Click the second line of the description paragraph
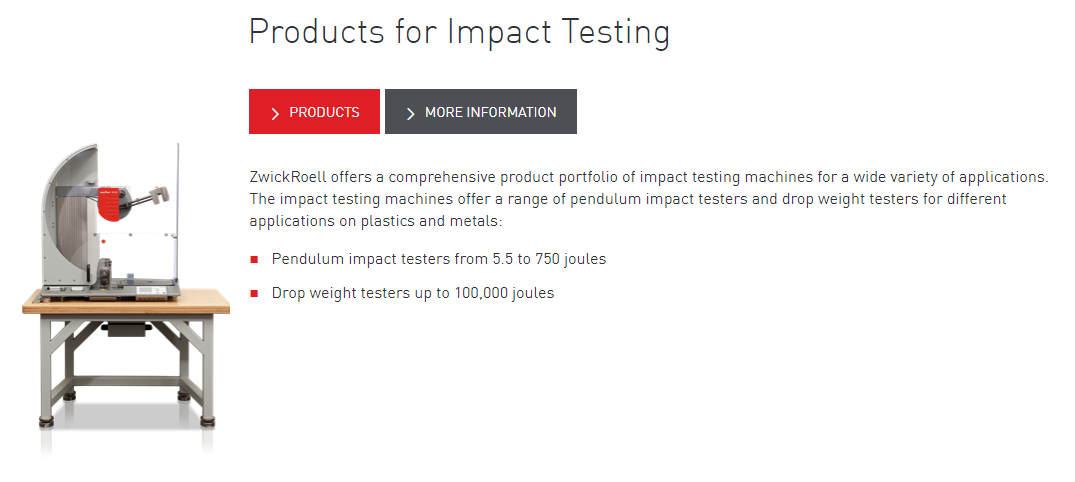This screenshot has width=1075, height=482. pyautogui.click(x=627, y=199)
